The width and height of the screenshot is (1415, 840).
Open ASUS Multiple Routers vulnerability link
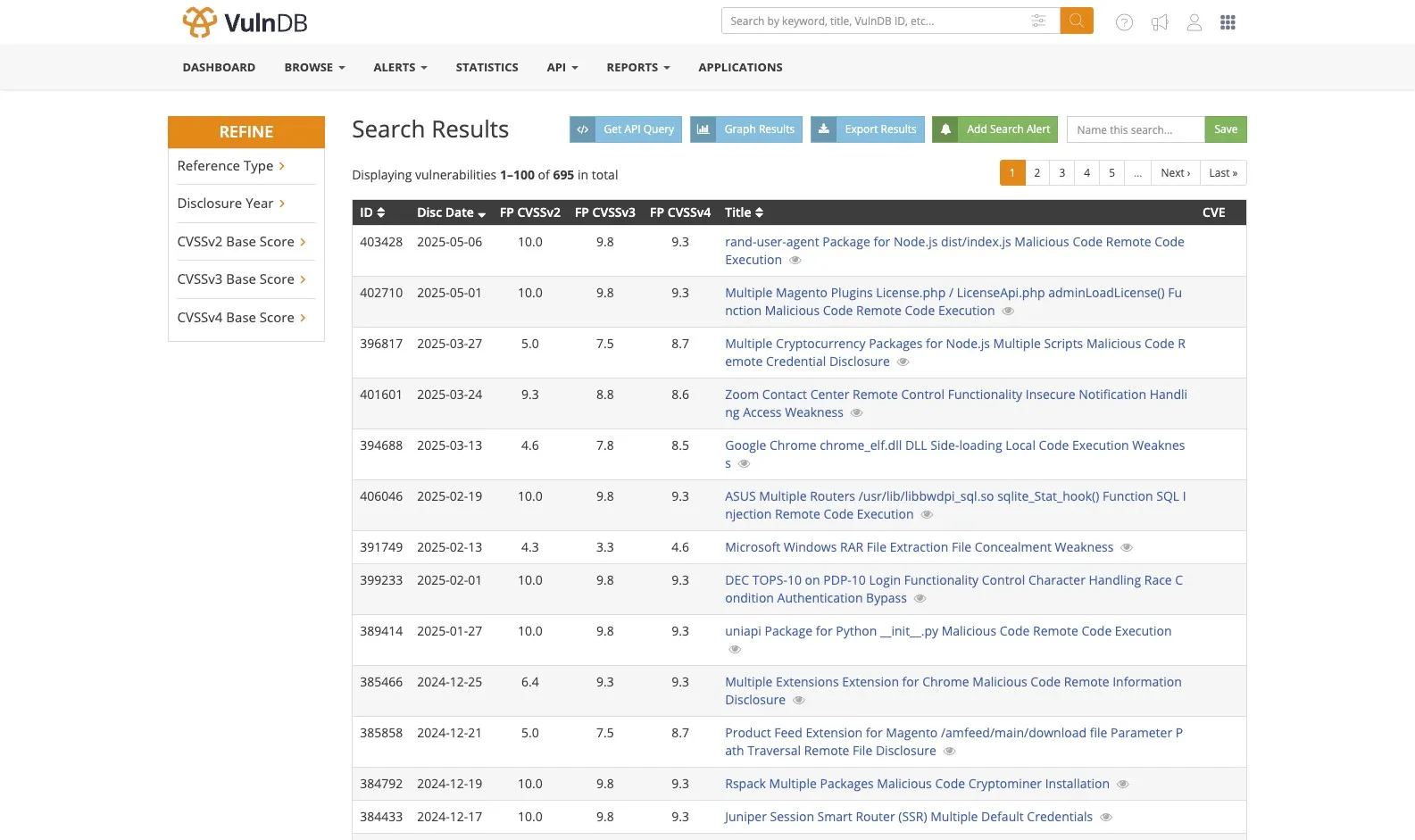[x=955, y=505]
